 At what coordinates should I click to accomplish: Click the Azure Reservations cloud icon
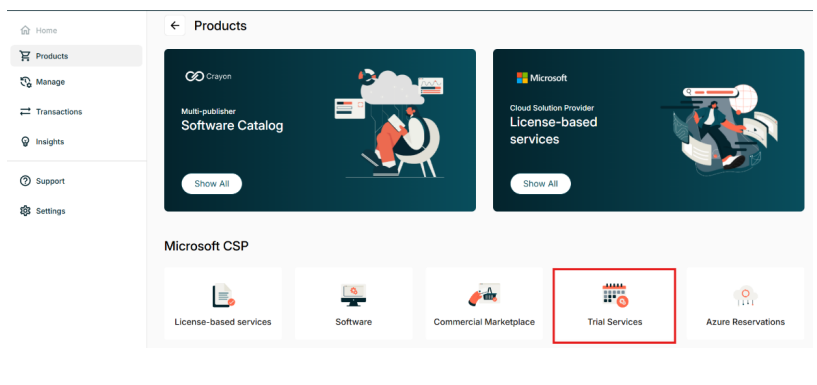pos(745,295)
